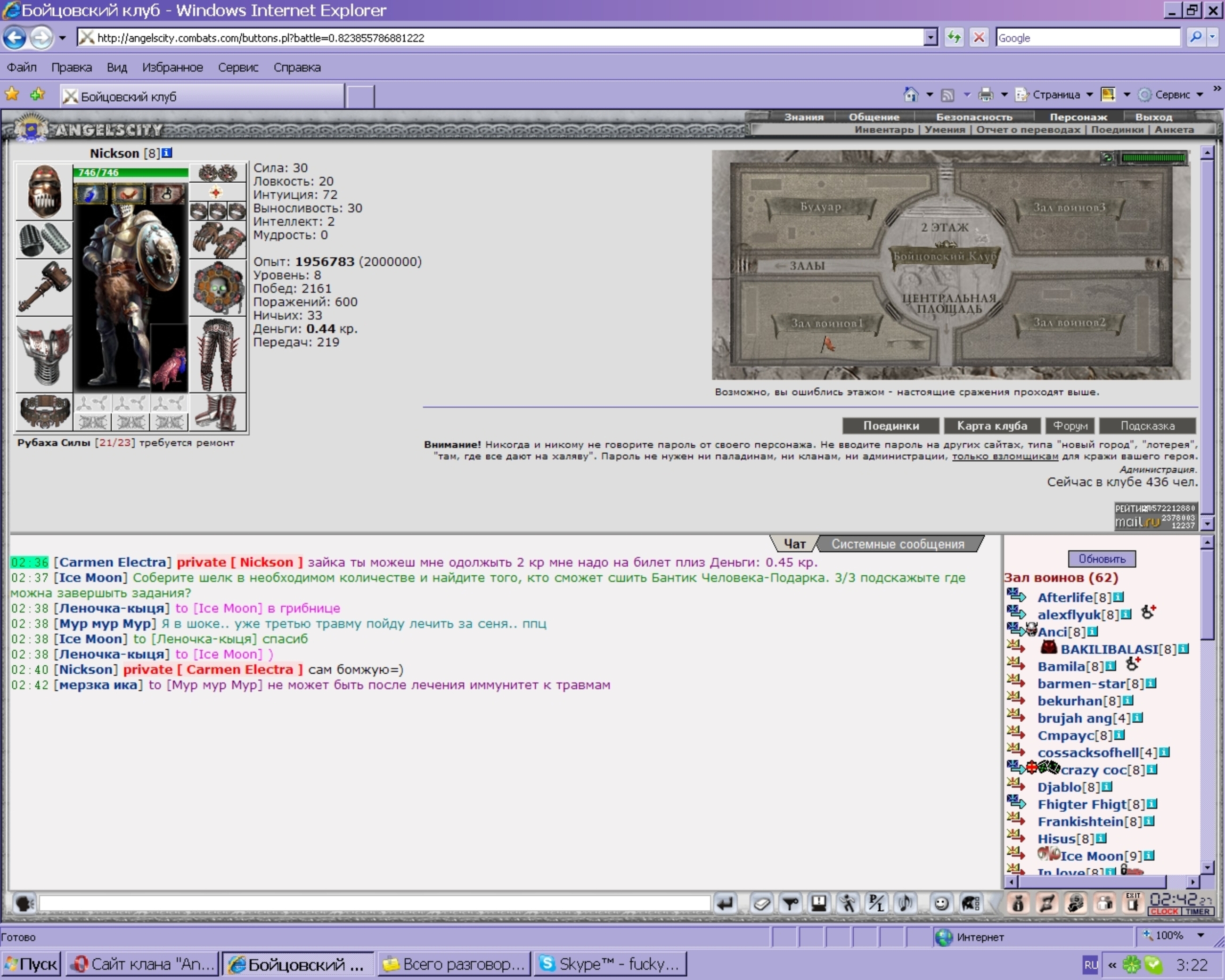Click the bracers equipment slot
Screen dimensions: 1225x980
[x=44, y=240]
